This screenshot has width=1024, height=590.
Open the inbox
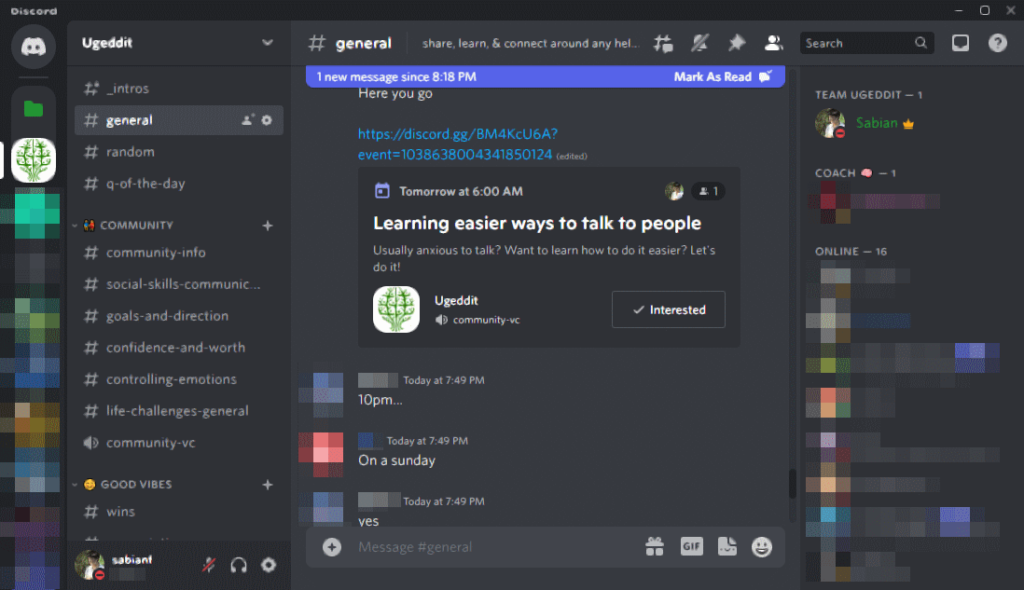pos(960,43)
